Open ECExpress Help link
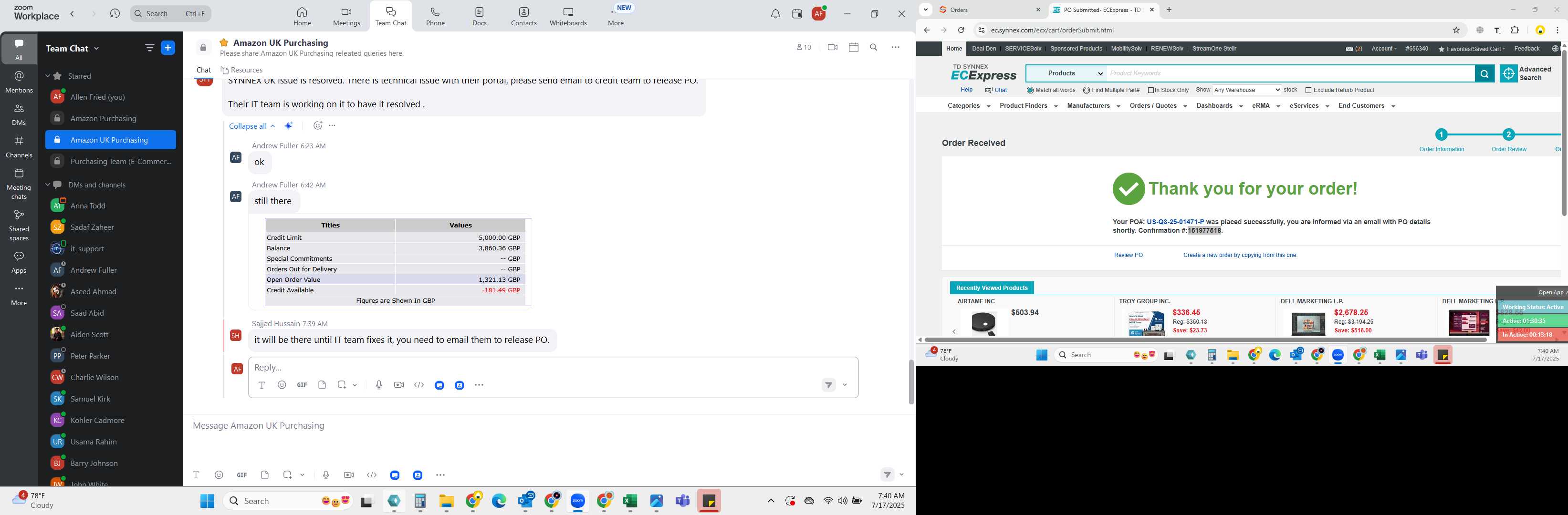 pos(966,90)
